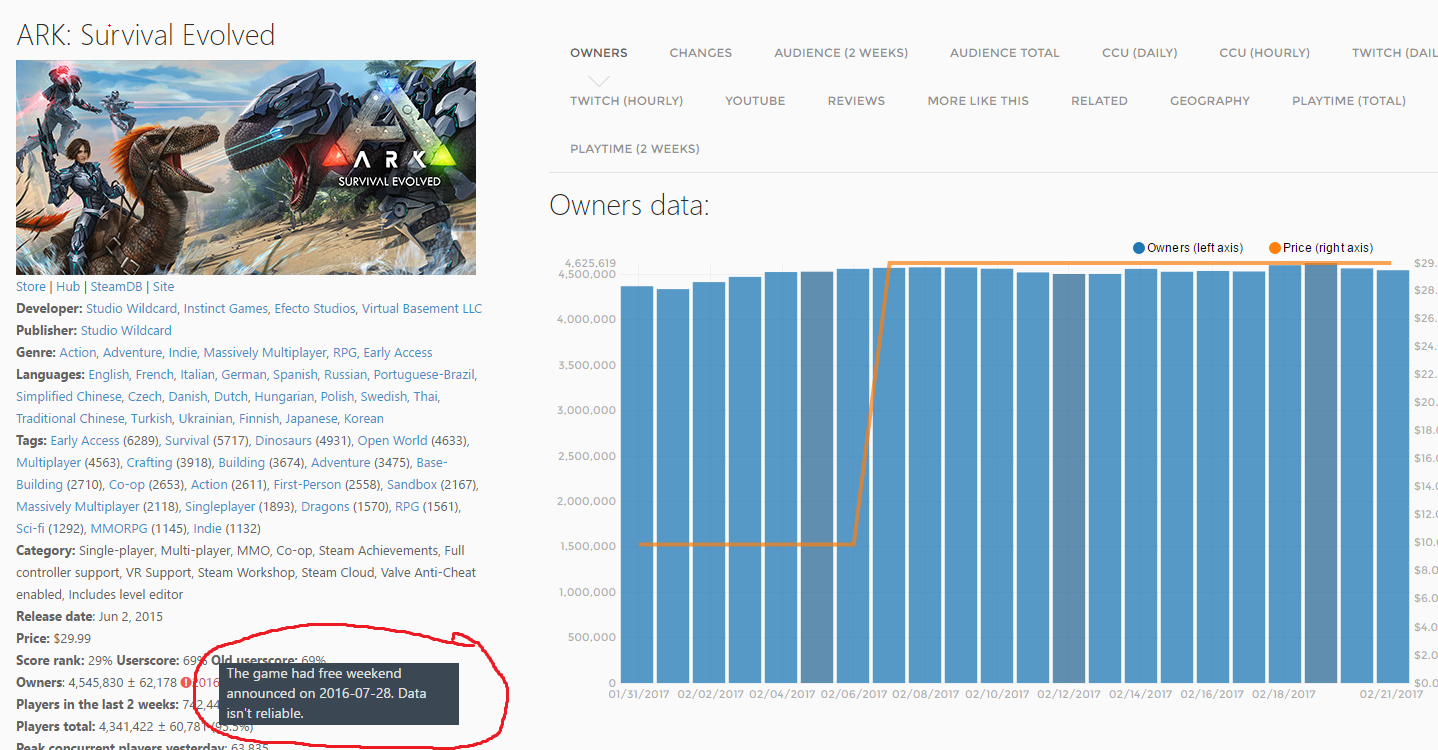1438x750 pixels.
Task: Open the Playtime (2 Weeks) tab
Action: tap(634, 149)
